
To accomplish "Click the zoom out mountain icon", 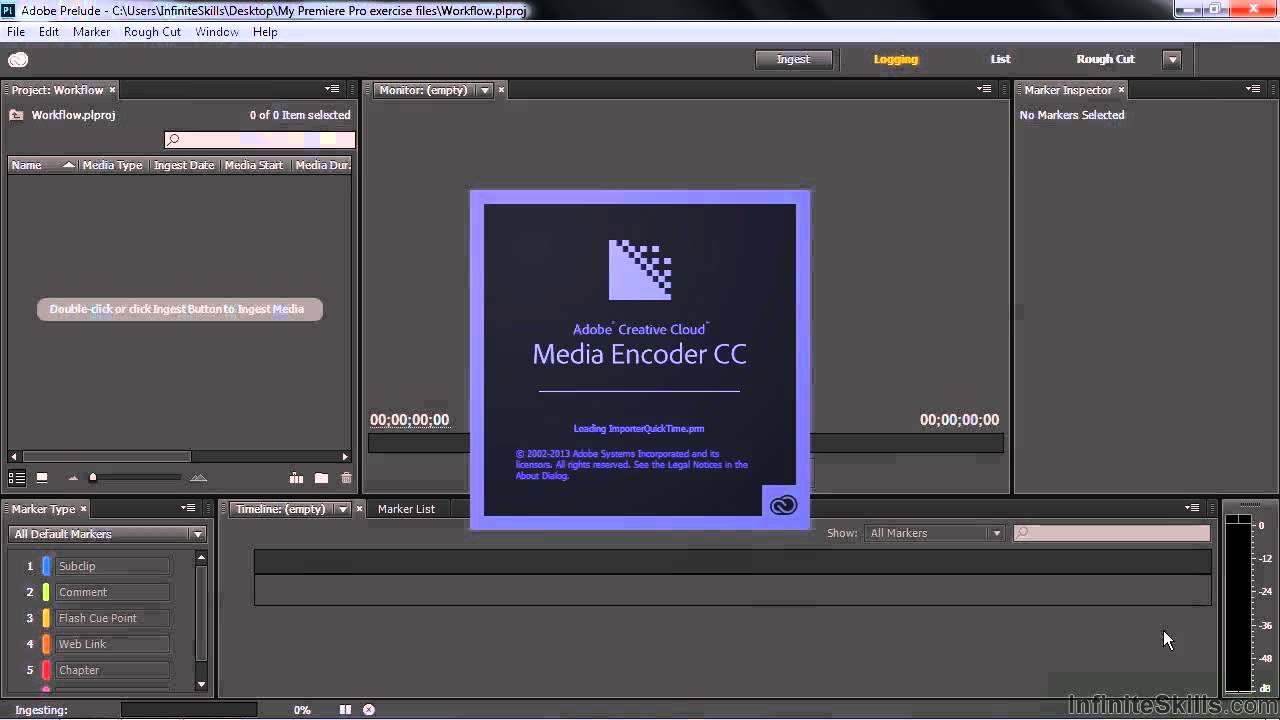I will tap(73, 479).
